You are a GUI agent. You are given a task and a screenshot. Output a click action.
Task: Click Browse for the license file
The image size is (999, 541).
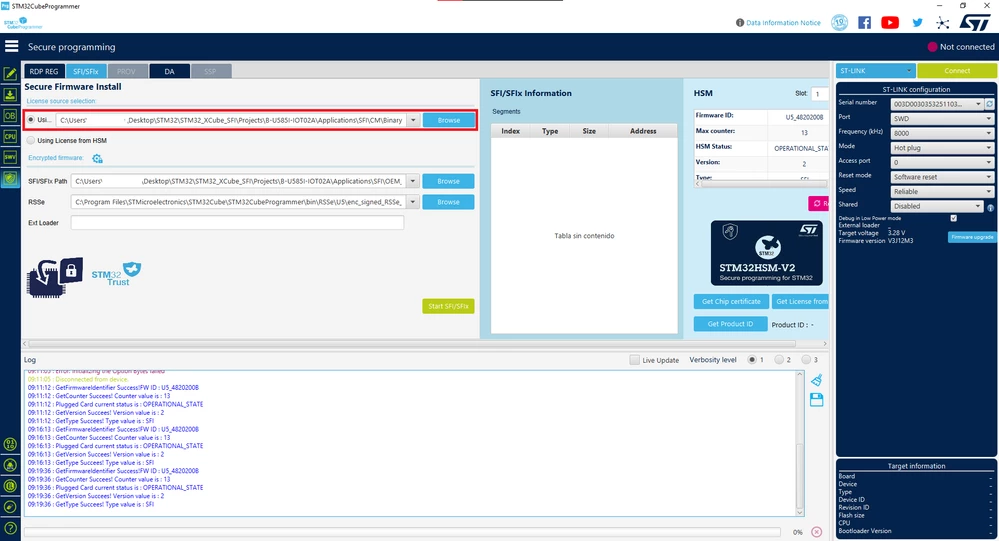click(449, 120)
